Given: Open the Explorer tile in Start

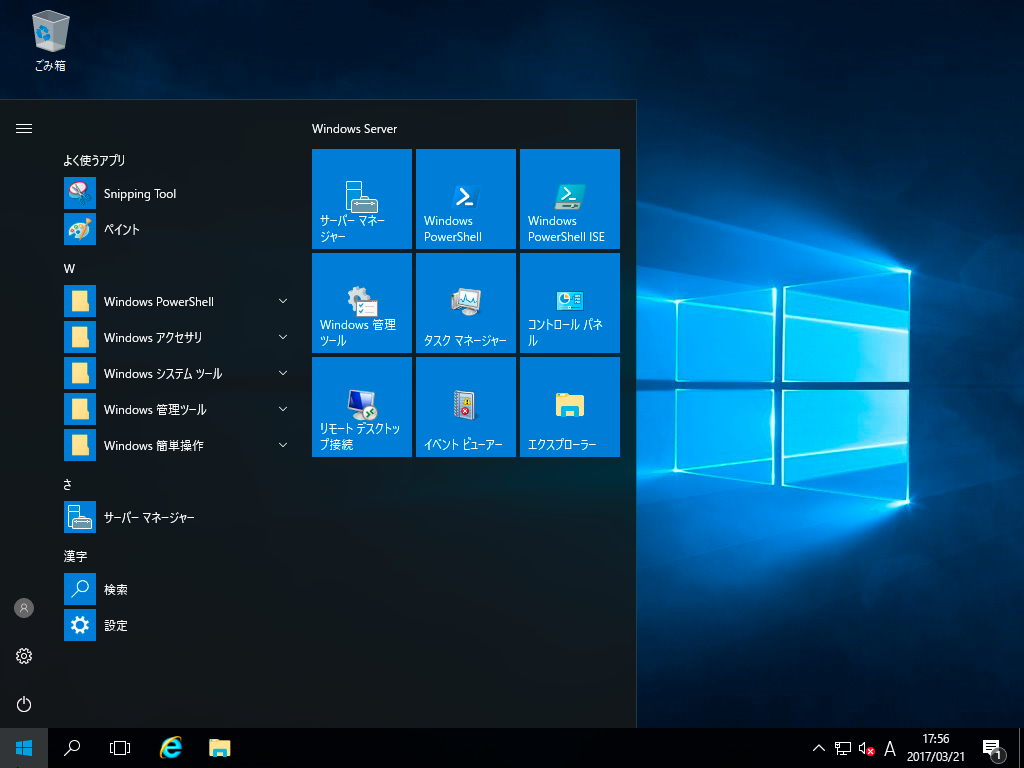Looking at the screenshot, I should tap(570, 407).
